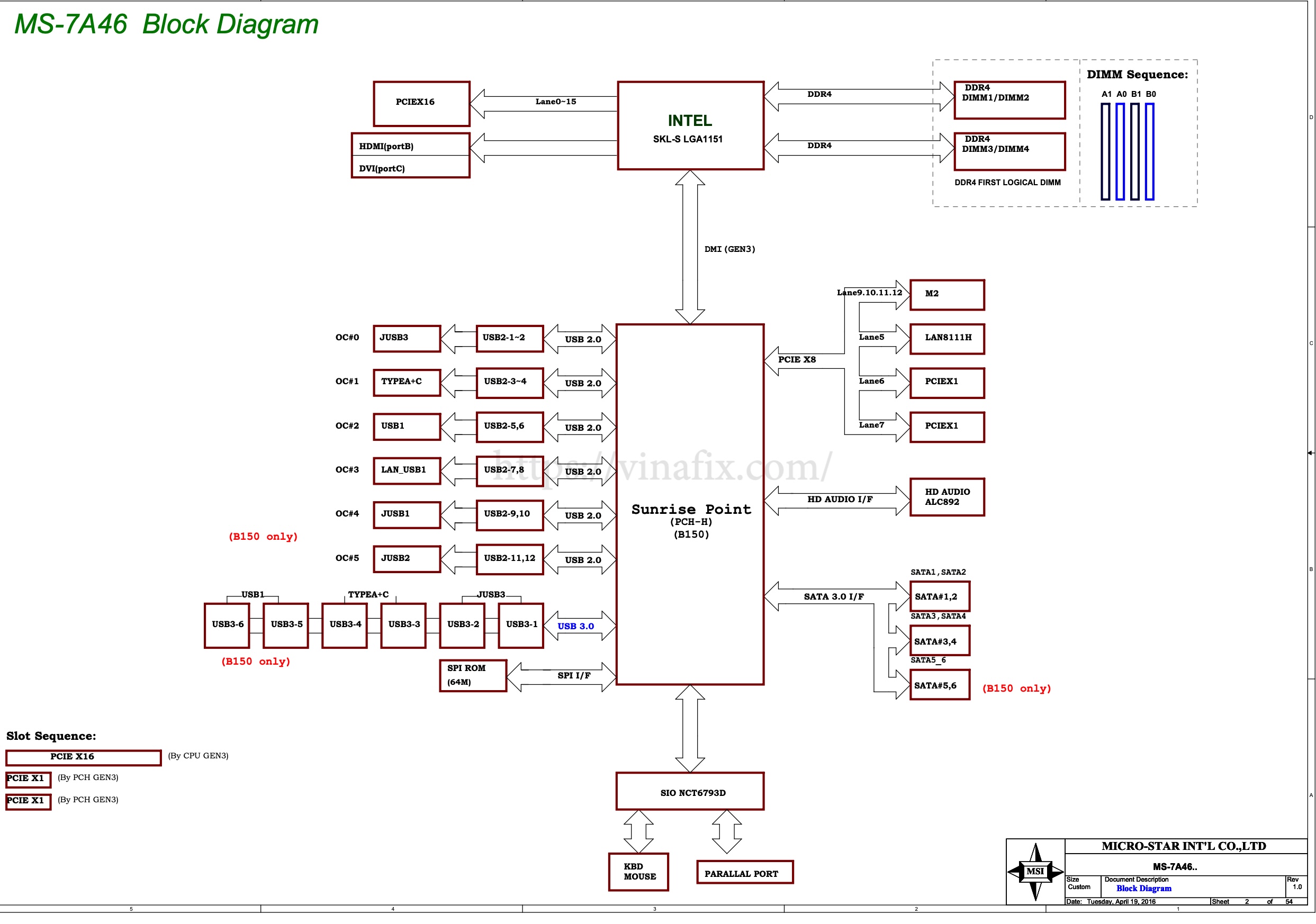Screen dimensions: 1316x924
Task: Click the Slot Sequence heading
Action: (51, 737)
